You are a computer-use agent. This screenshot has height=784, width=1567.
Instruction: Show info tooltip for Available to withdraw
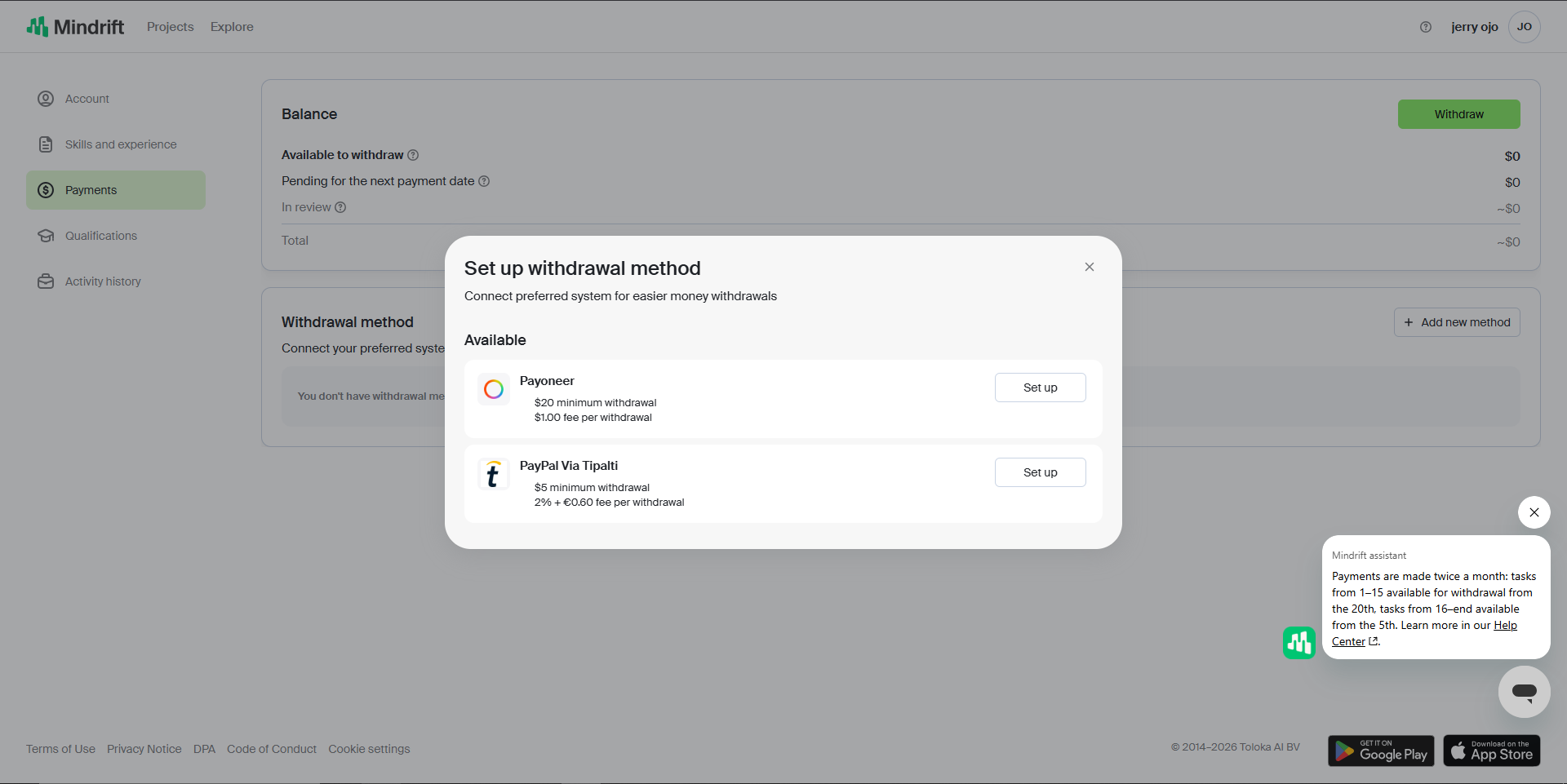pyautogui.click(x=413, y=155)
